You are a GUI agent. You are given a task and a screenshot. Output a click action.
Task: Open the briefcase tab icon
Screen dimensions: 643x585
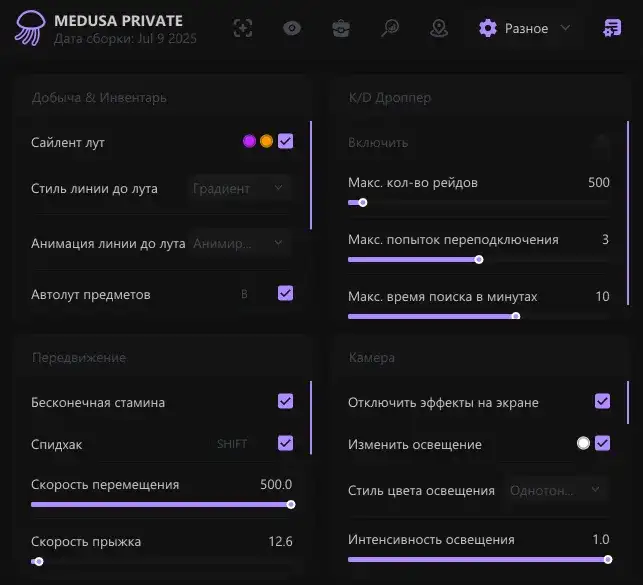coord(341,29)
